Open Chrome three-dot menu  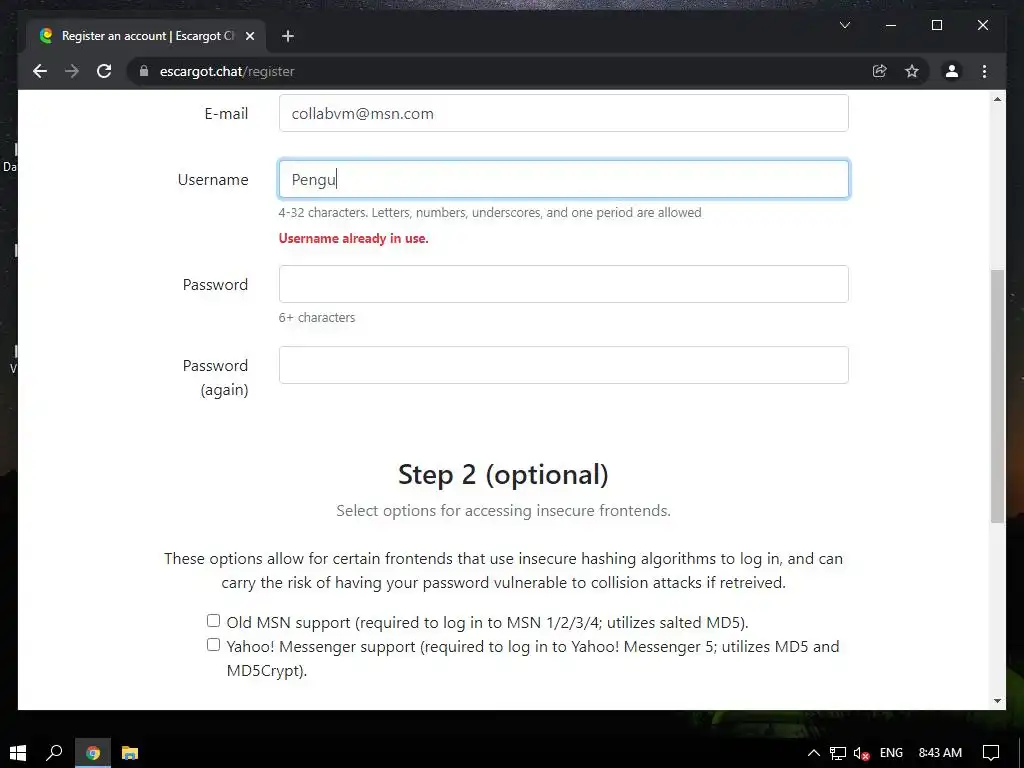coord(984,71)
